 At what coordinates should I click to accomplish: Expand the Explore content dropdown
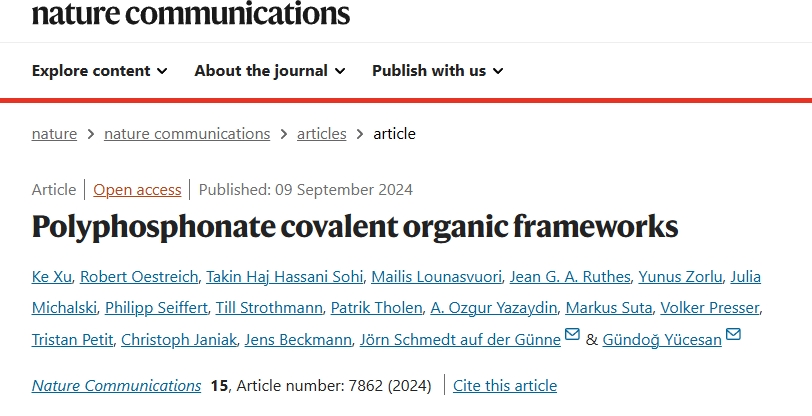tap(99, 70)
